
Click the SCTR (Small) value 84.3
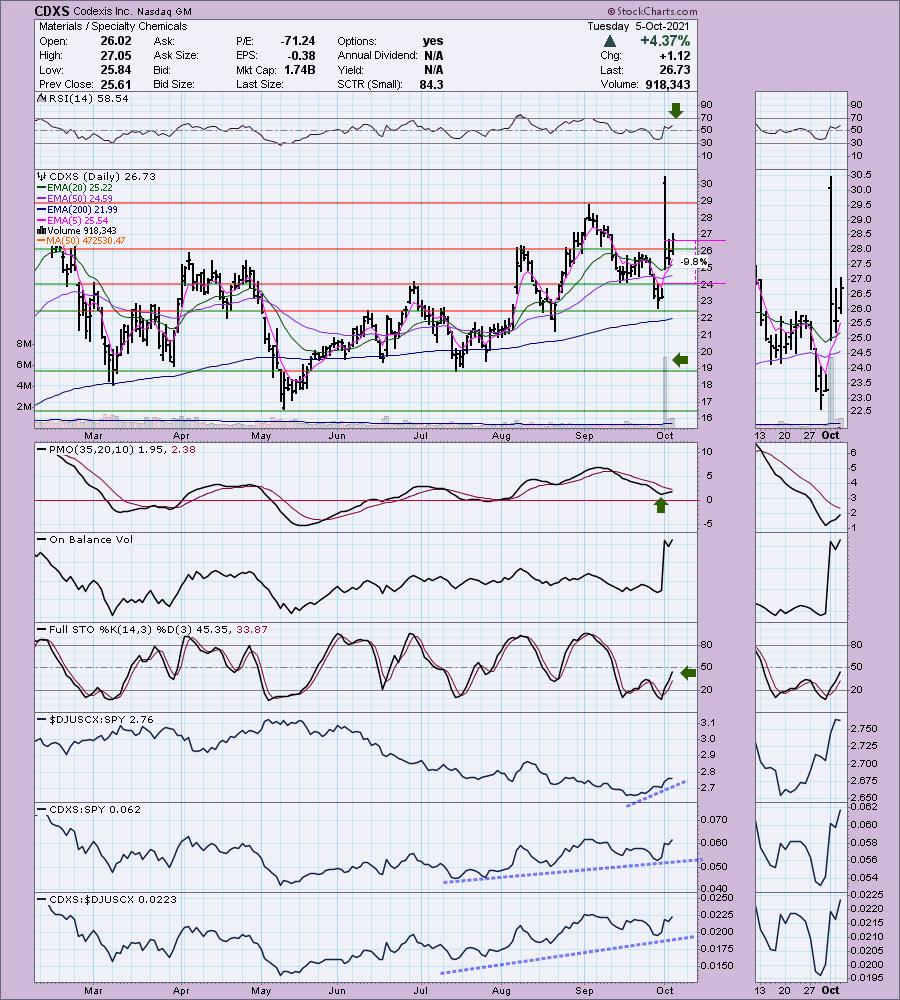(431, 84)
